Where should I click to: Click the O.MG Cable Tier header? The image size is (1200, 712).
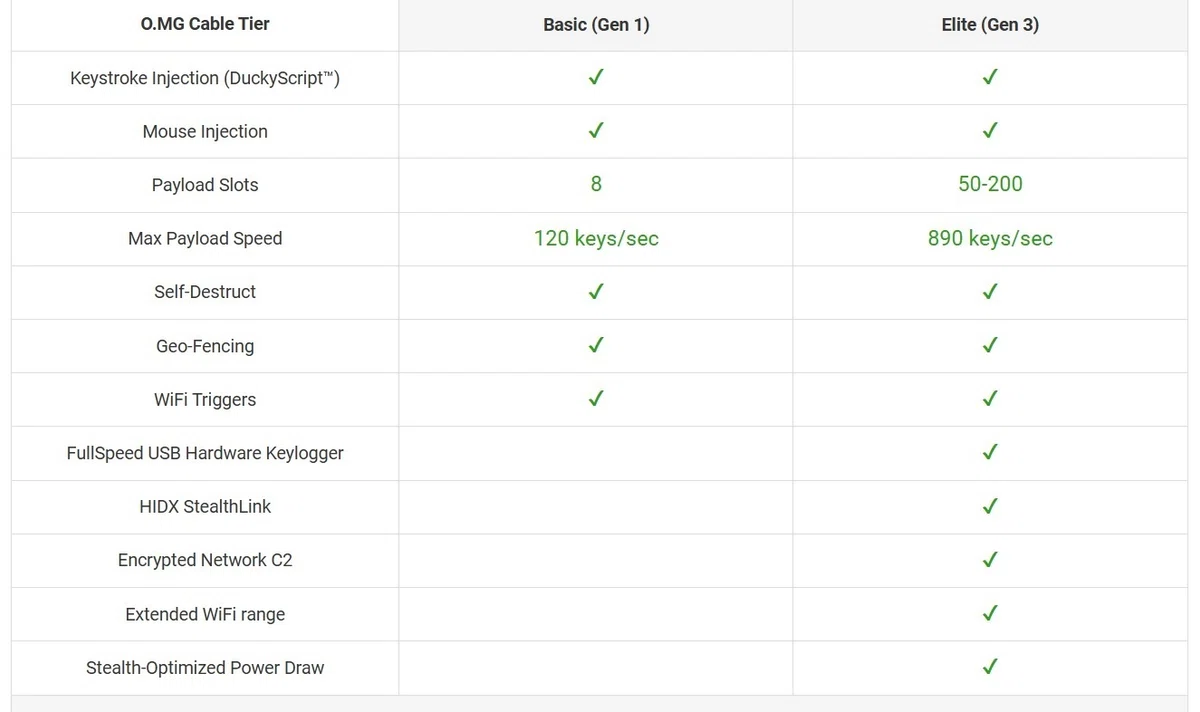tap(205, 24)
